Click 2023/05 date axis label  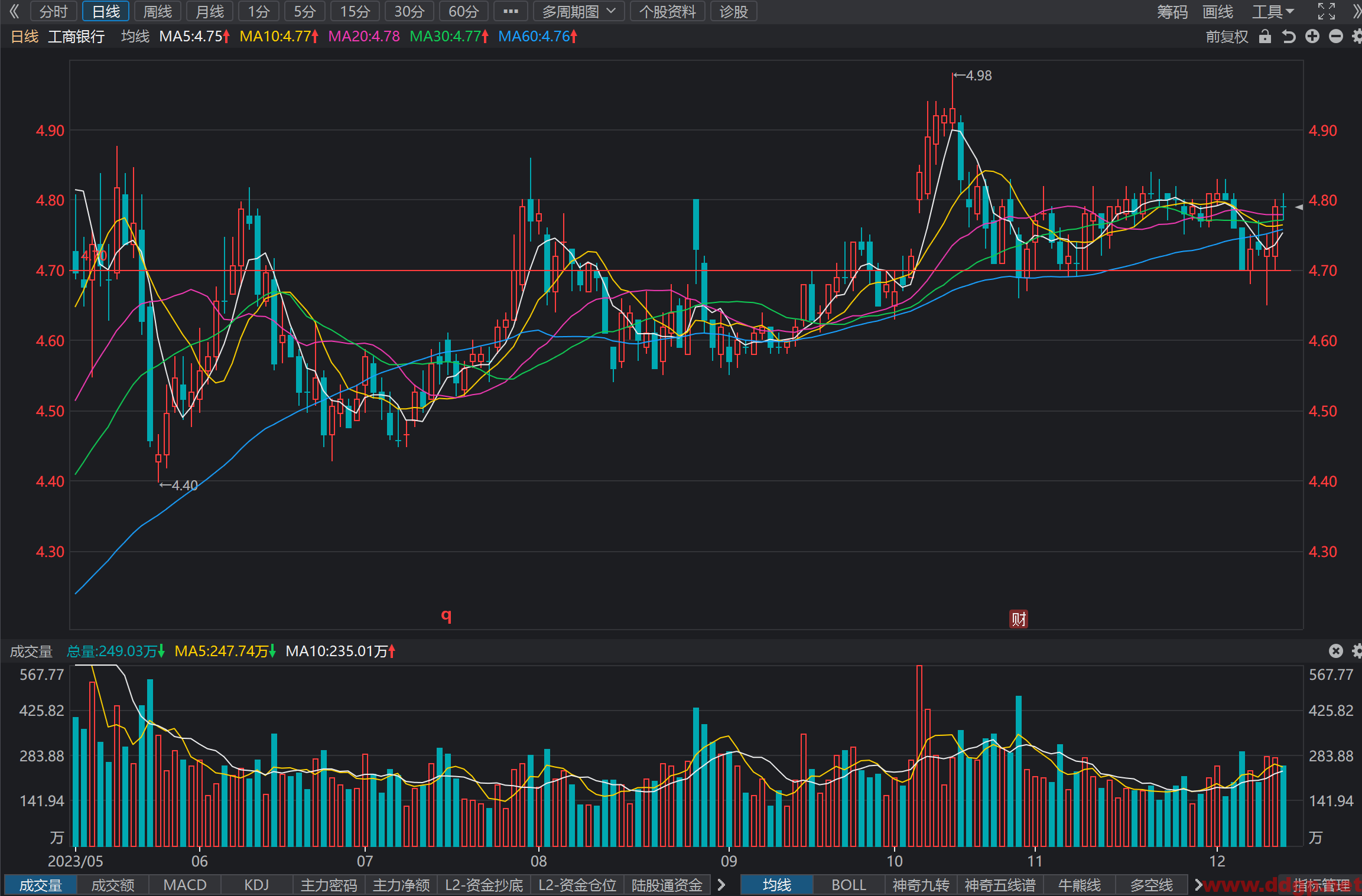75,861
